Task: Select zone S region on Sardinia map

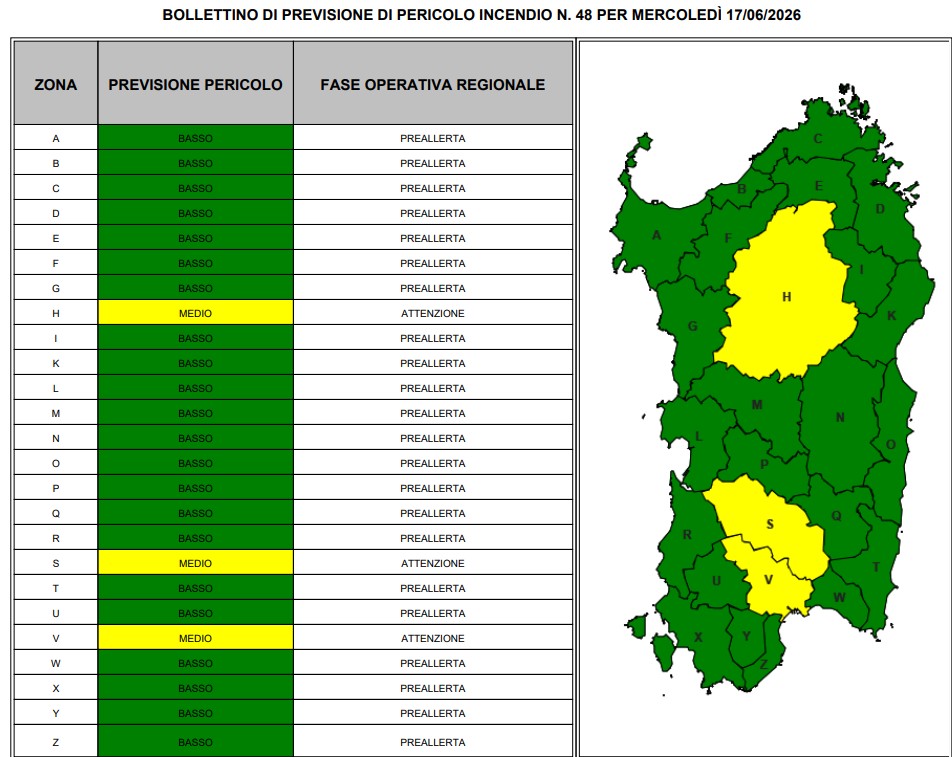Action: (770, 525)
